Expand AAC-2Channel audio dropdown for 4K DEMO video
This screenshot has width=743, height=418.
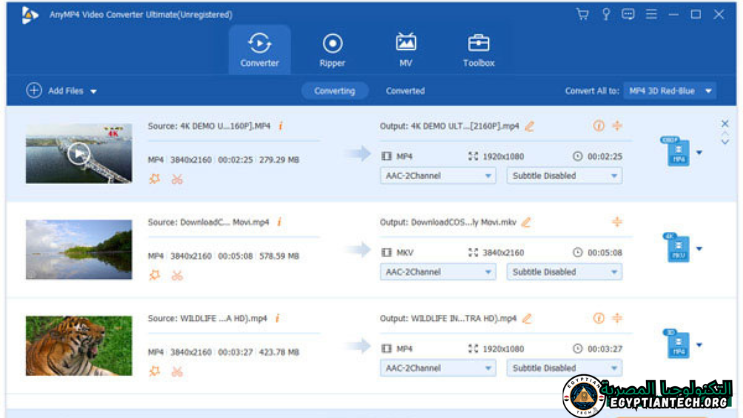coord(438,176)
